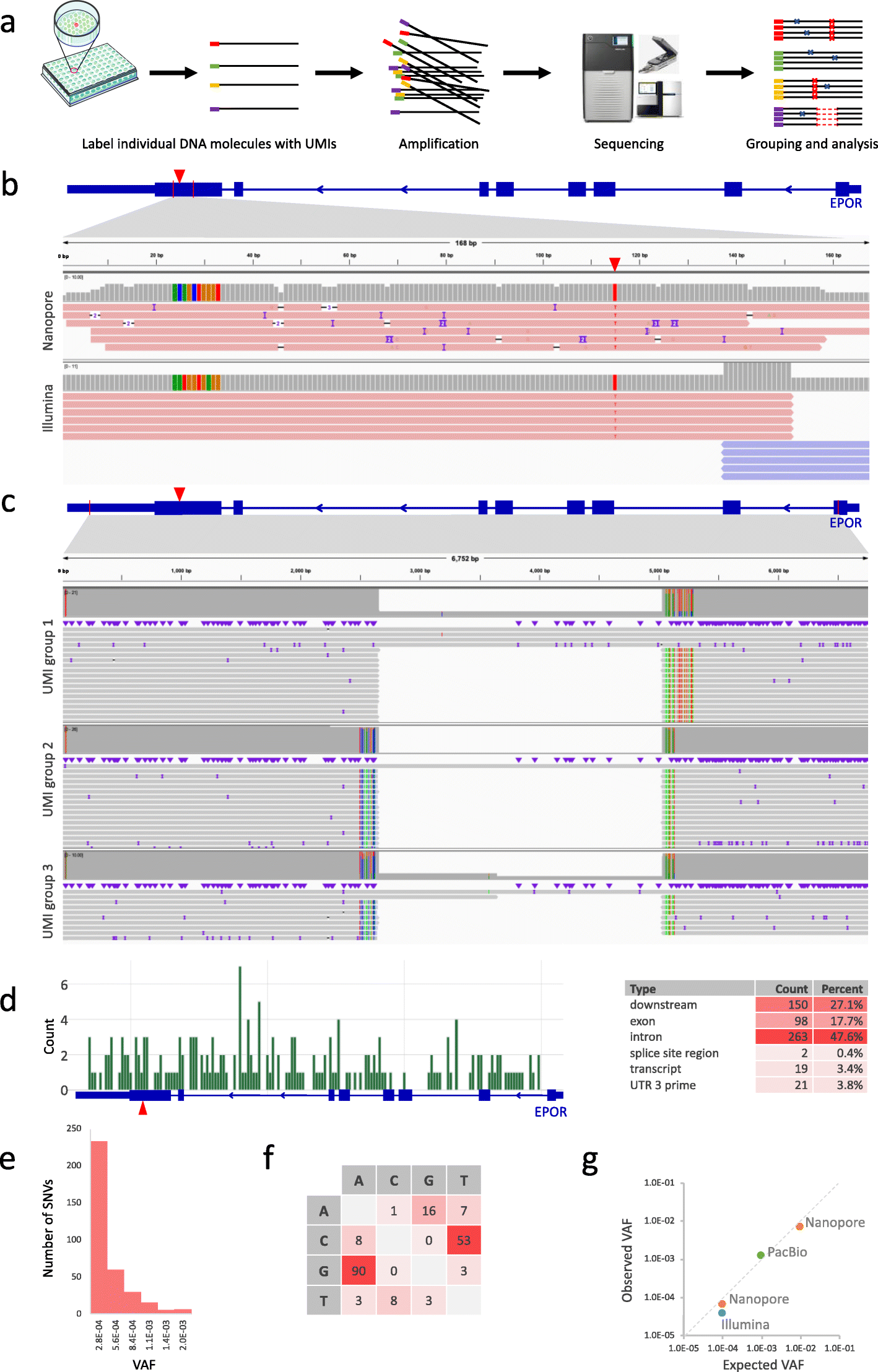Image resolution: width=878 pixels, height=1372 pixels.
Task: Click the matrix cell with value 90
Action: tap(359, 1271)
